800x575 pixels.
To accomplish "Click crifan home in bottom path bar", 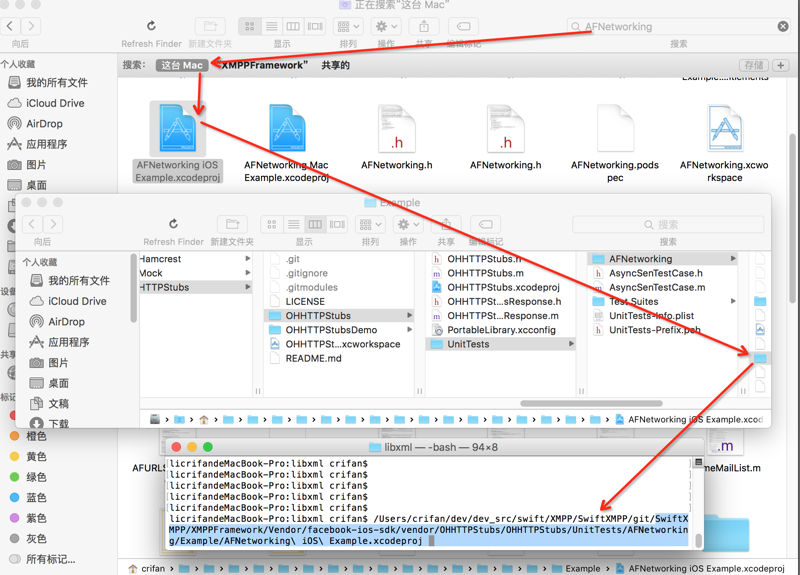I will point(147,568).
